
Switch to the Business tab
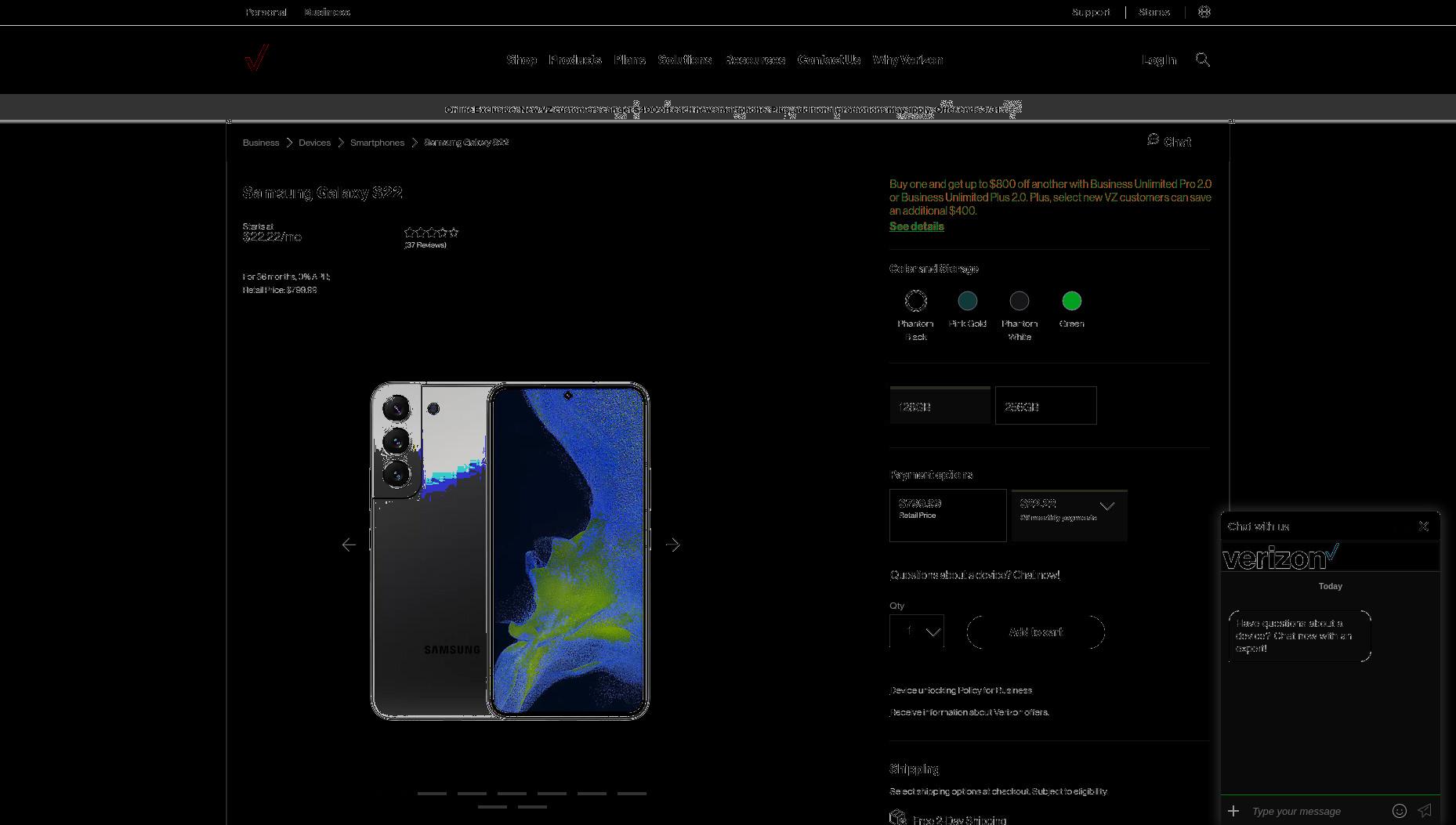[327, 12]
